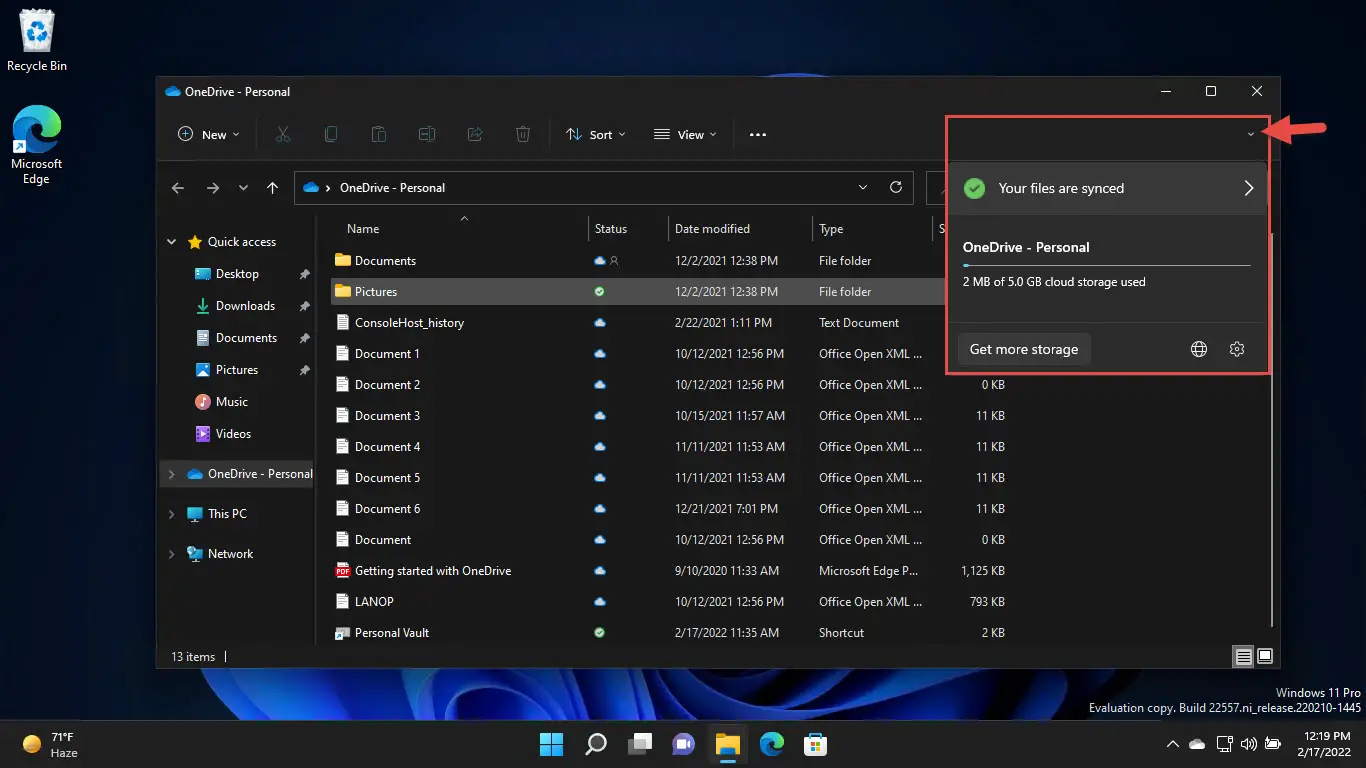Select File Explorer on the taskbar
1366x768 pixels.
tap(728, 744)
